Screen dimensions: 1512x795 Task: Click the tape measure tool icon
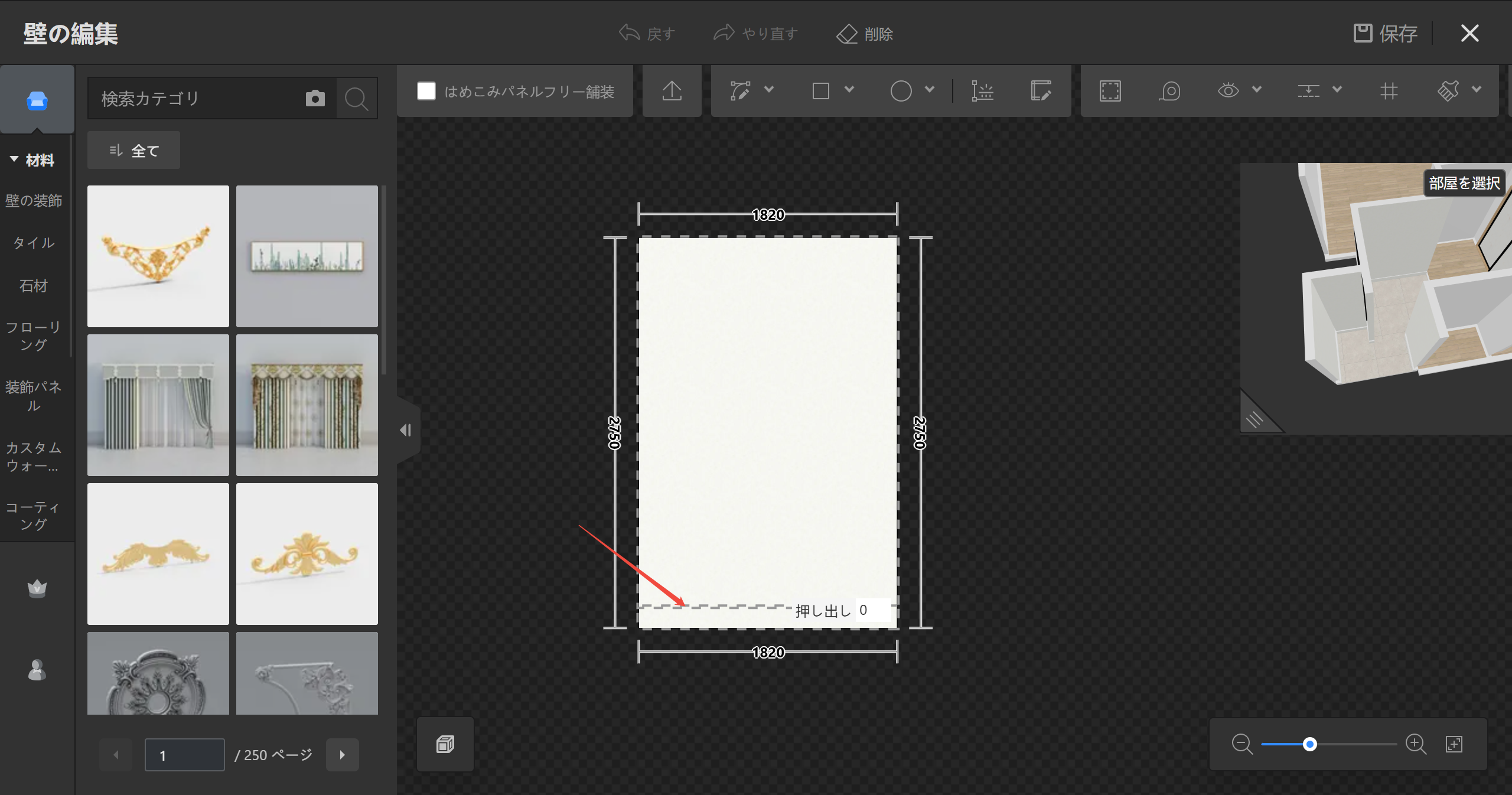click(x=1169, y=91)
